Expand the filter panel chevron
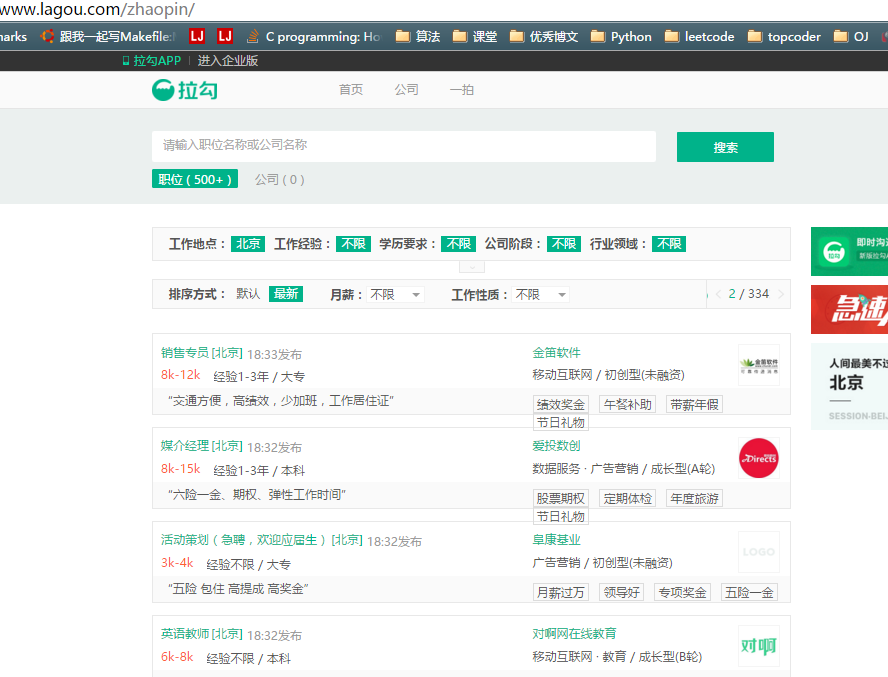The image size is (888, 677). point(472,266)
